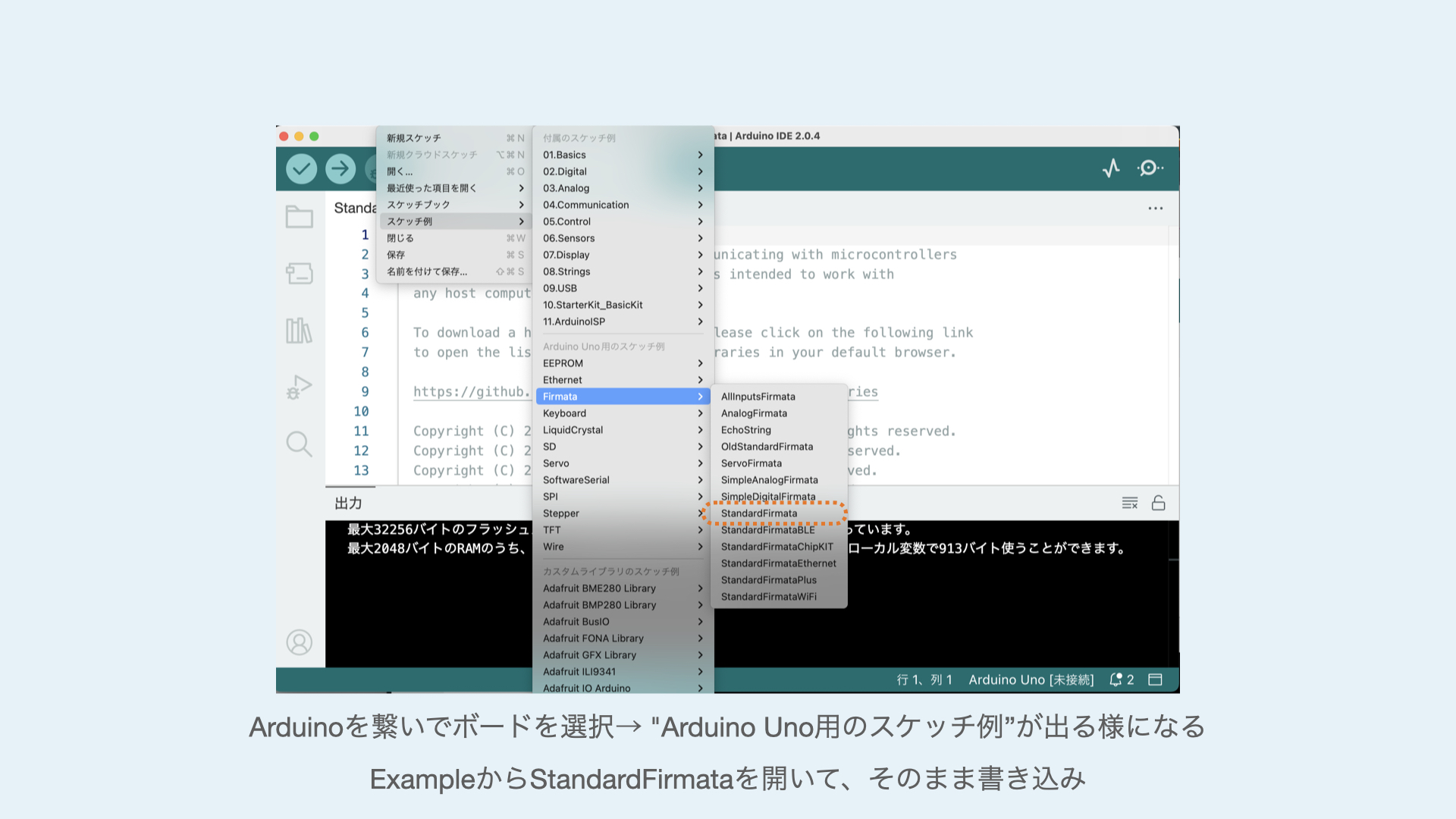The image size is (1456, 819).
Task: Open the Serial Plotter icon
Action: click(x=1111, y=168)
